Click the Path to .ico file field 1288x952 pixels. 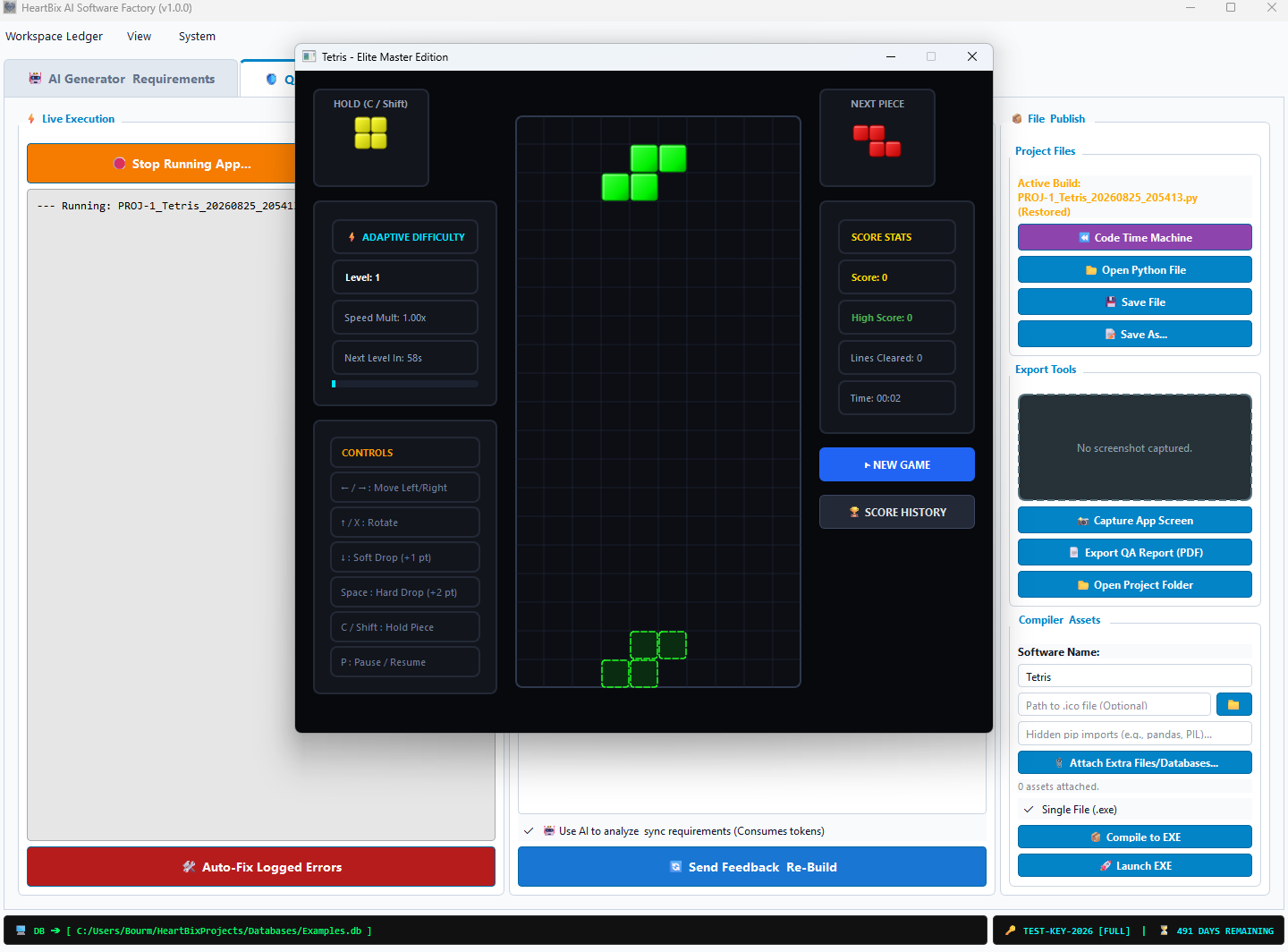[x=1114, y=705]
